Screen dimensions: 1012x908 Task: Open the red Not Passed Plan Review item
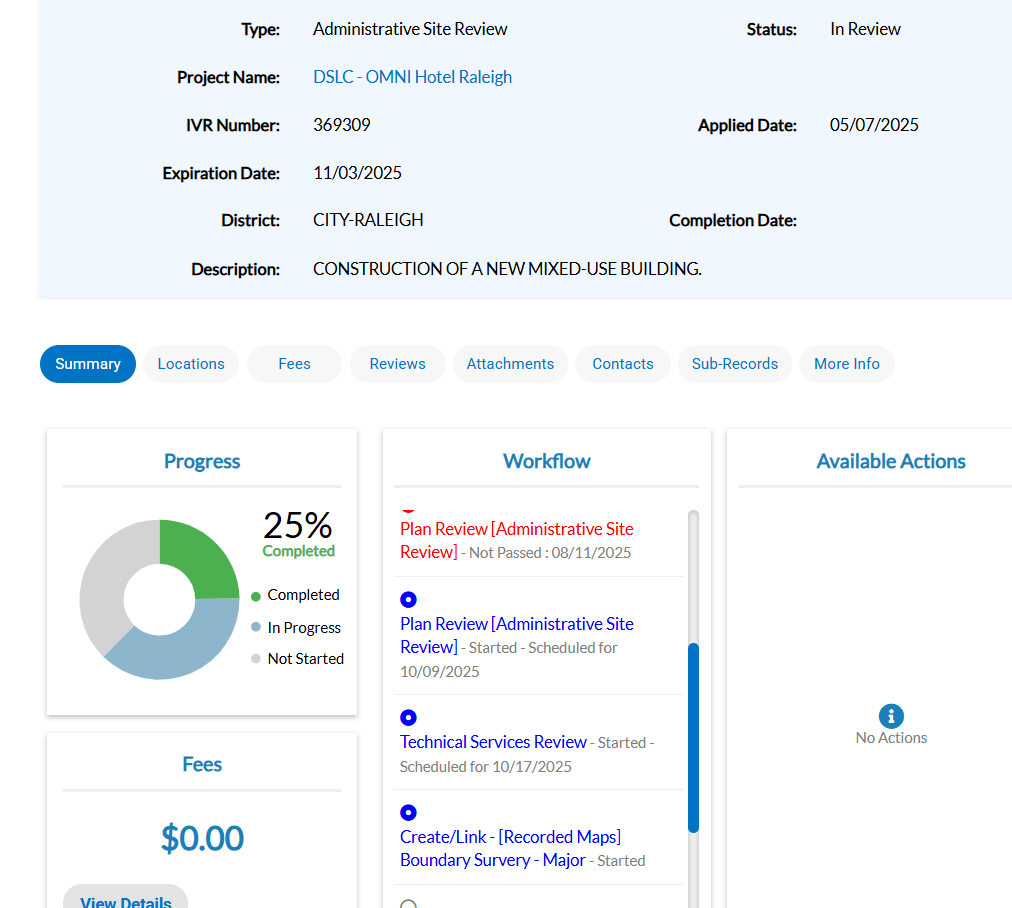click(516, 529)
